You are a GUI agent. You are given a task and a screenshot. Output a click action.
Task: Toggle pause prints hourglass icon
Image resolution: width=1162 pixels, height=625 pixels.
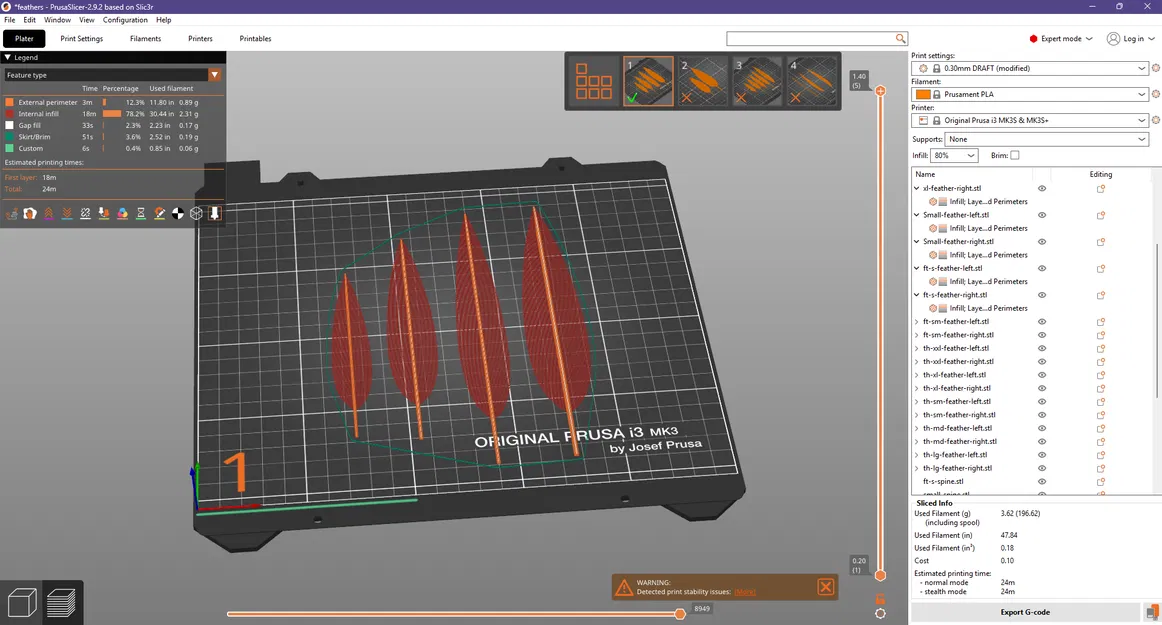coord(141,214)
